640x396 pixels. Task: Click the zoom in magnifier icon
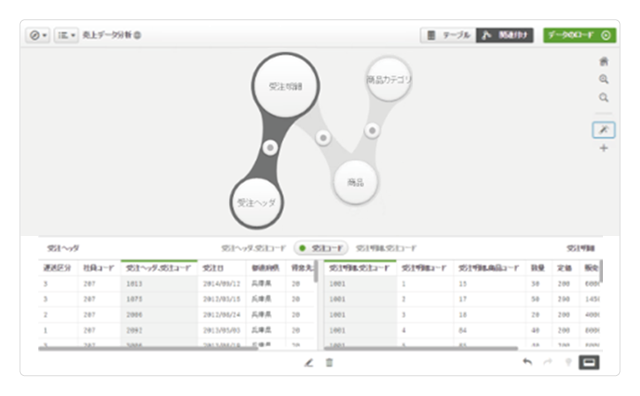pyautogui.click(x=604, y=79)
